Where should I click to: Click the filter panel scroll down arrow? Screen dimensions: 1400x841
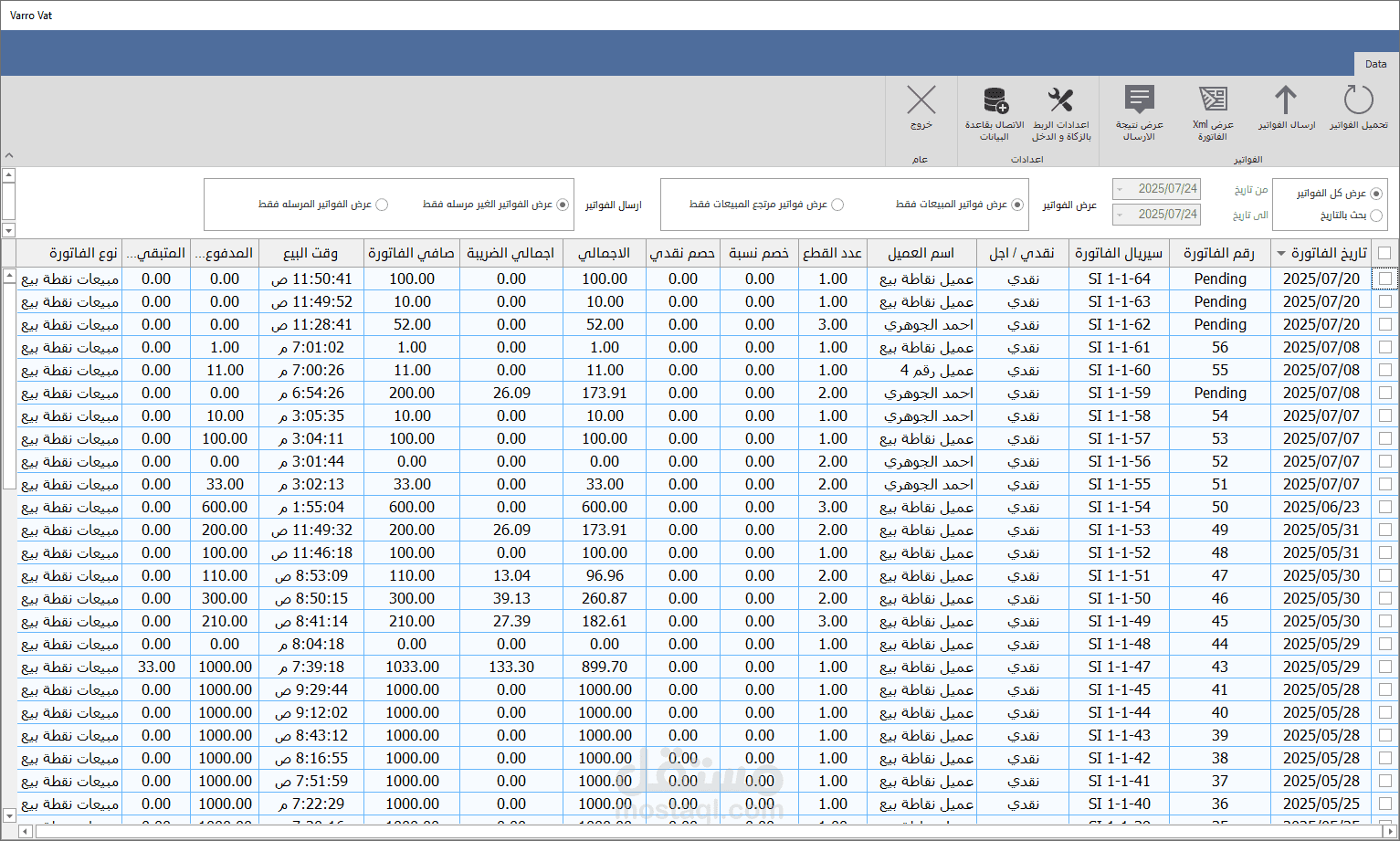coord(9,230)
